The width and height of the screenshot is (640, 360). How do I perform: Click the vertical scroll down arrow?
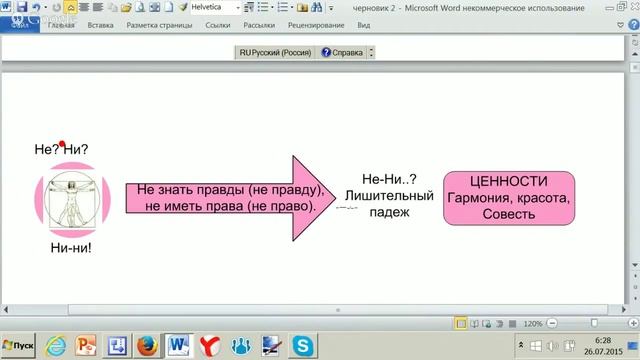coord(635,265)
